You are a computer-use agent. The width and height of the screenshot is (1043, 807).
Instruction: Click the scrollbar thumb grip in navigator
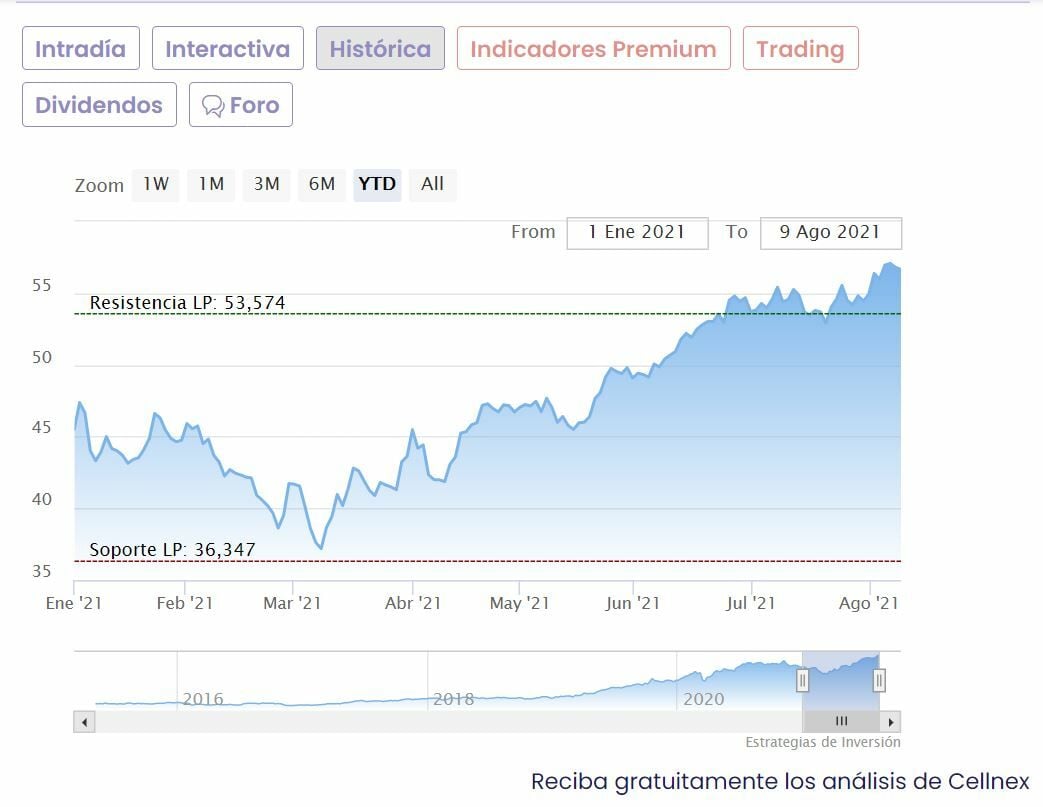click(x=841, y=722)
